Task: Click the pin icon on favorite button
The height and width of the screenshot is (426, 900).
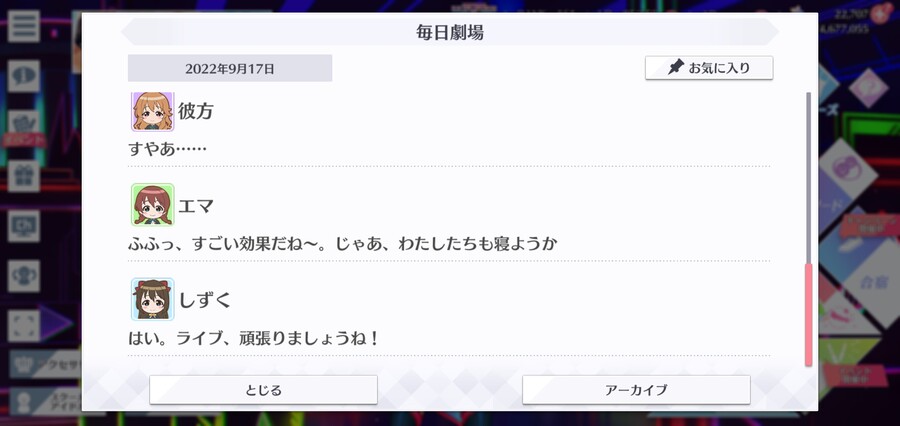Action: (x=676, y=68)
